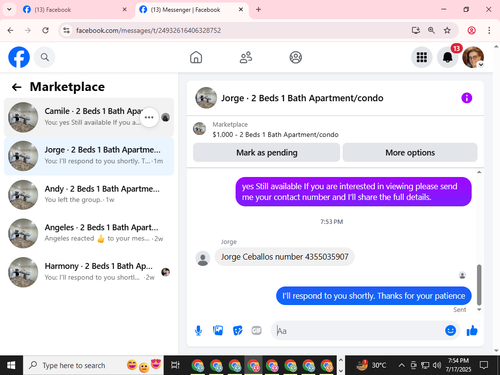Open the Friends icon
500x375 pixels.
pyautogui.click(x=246, y=57)
